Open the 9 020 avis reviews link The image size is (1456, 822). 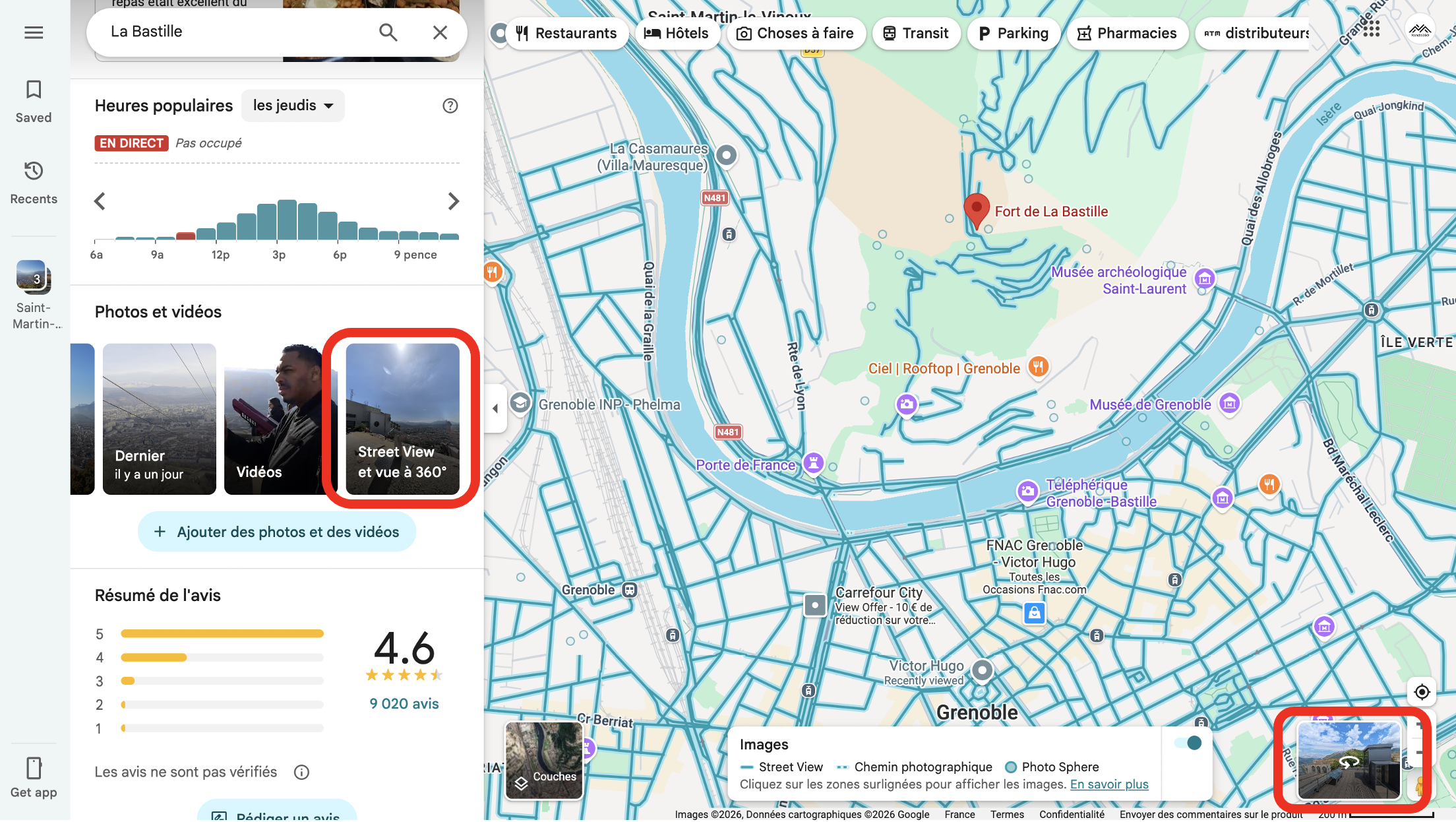404,704
